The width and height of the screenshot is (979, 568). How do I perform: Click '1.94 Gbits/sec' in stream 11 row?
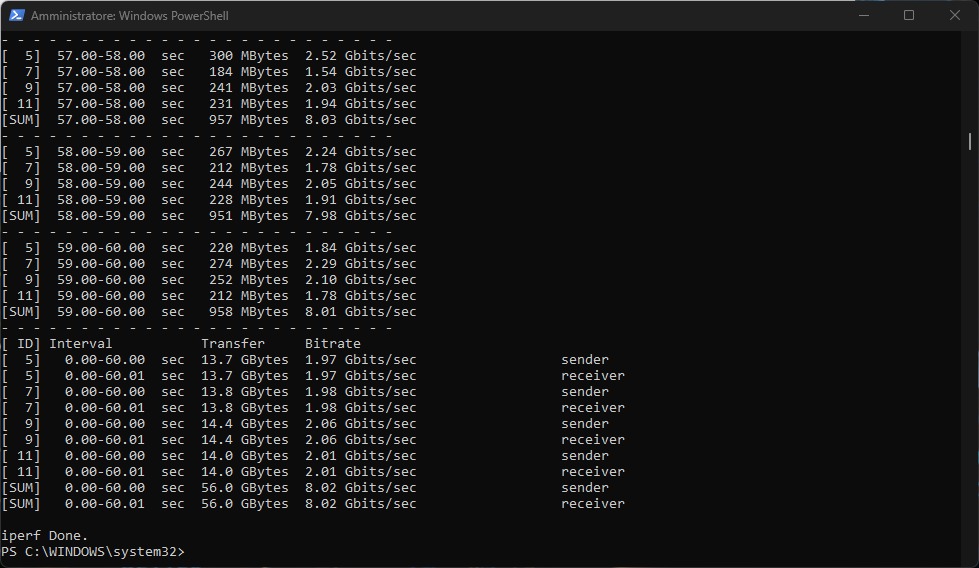click(x=361, y=104)
